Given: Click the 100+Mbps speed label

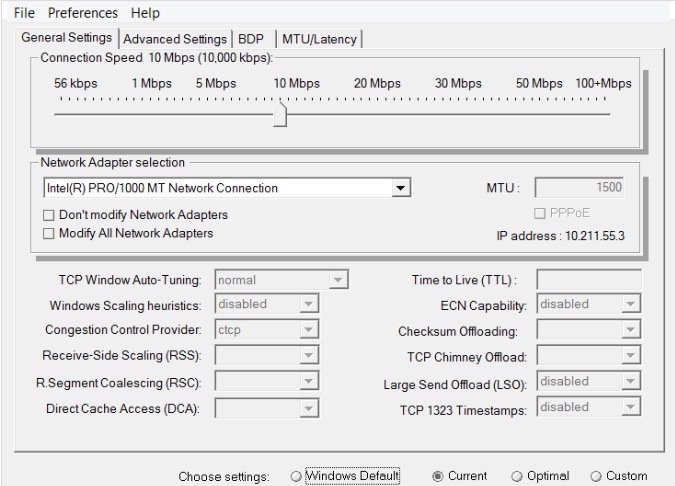Looking at the screenshot, I should pyautogui.click(x=603, y=83).
